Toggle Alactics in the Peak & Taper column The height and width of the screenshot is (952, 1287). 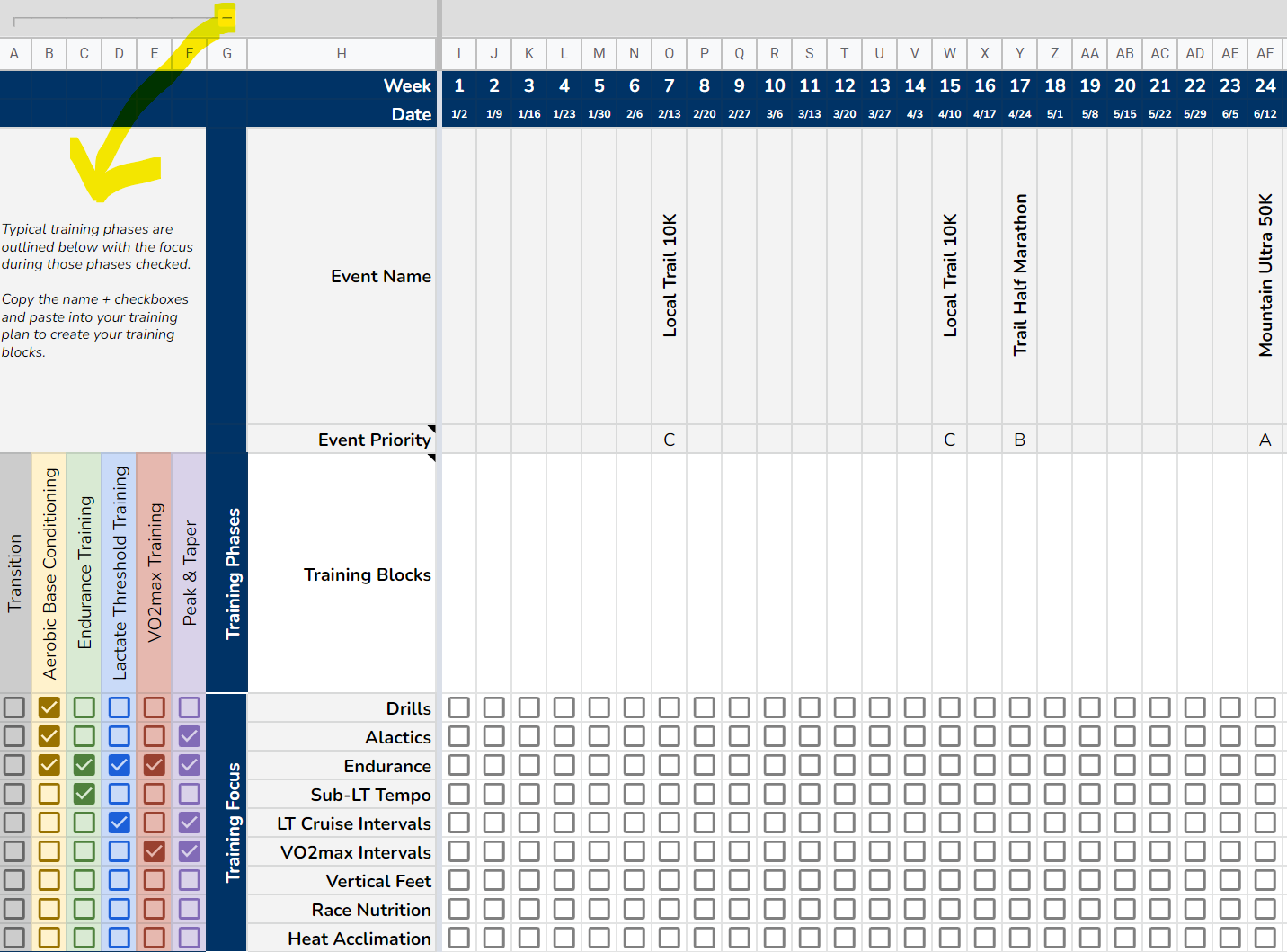[x=189, y=736]
